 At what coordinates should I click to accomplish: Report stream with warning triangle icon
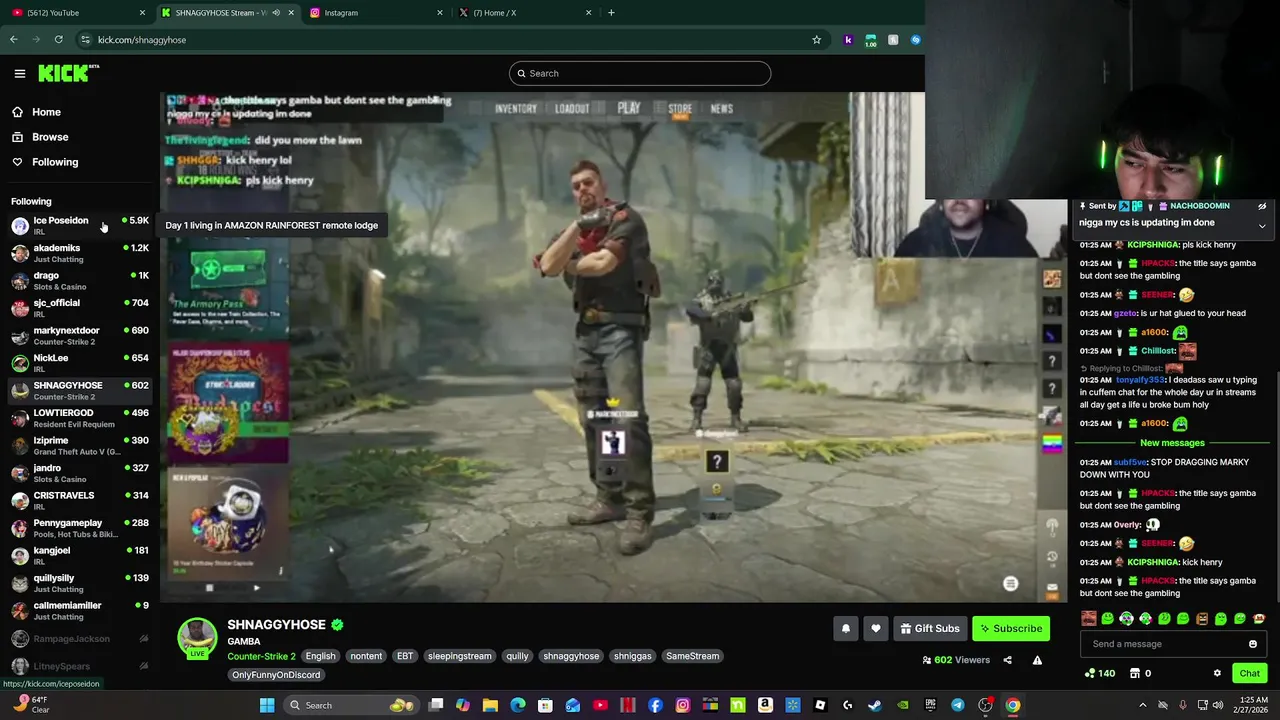(x=1037, y=660)
